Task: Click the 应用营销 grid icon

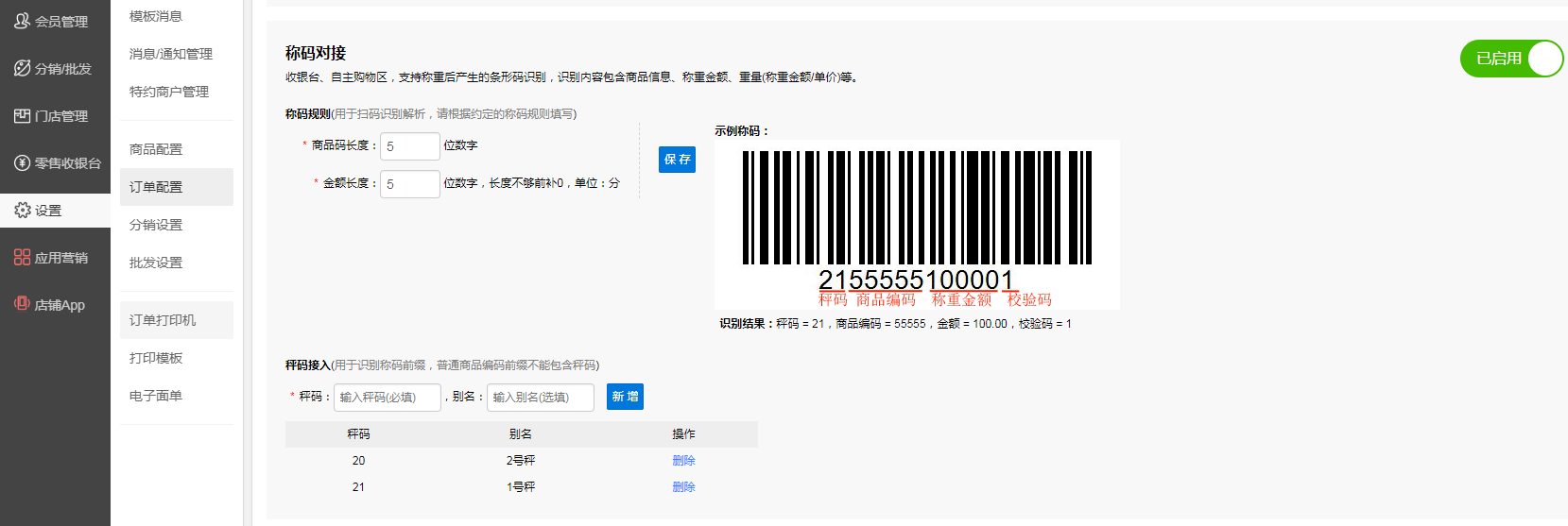Action: pyautogui.click(x=22, y=257)
